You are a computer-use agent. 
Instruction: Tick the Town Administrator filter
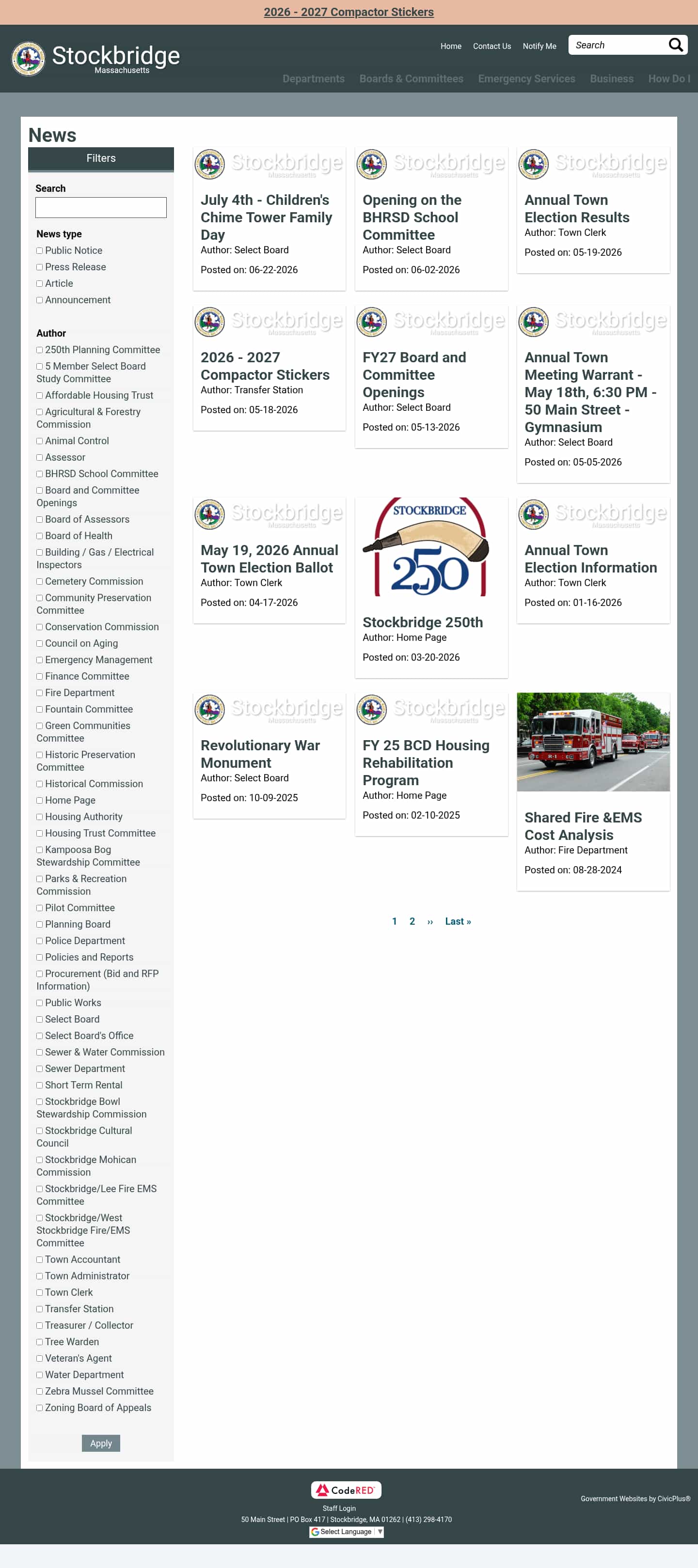40,1276
